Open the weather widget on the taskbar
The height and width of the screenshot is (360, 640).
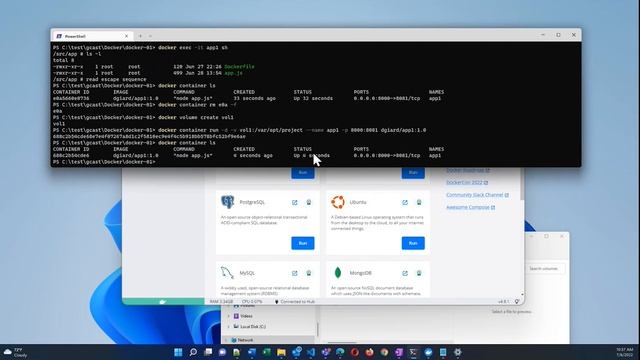[16, 352]
